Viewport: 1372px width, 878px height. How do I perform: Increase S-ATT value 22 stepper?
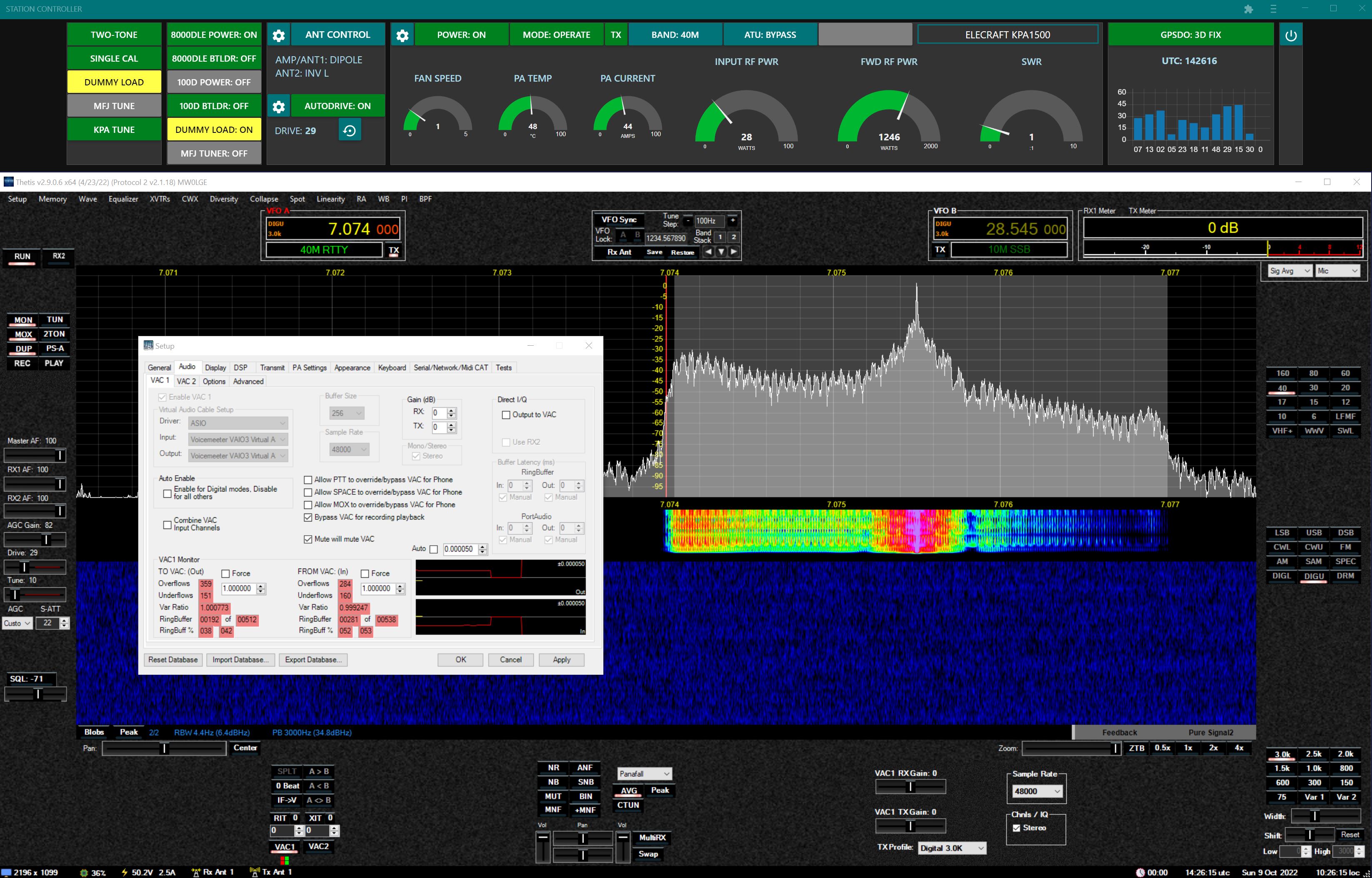click(64, 620)
